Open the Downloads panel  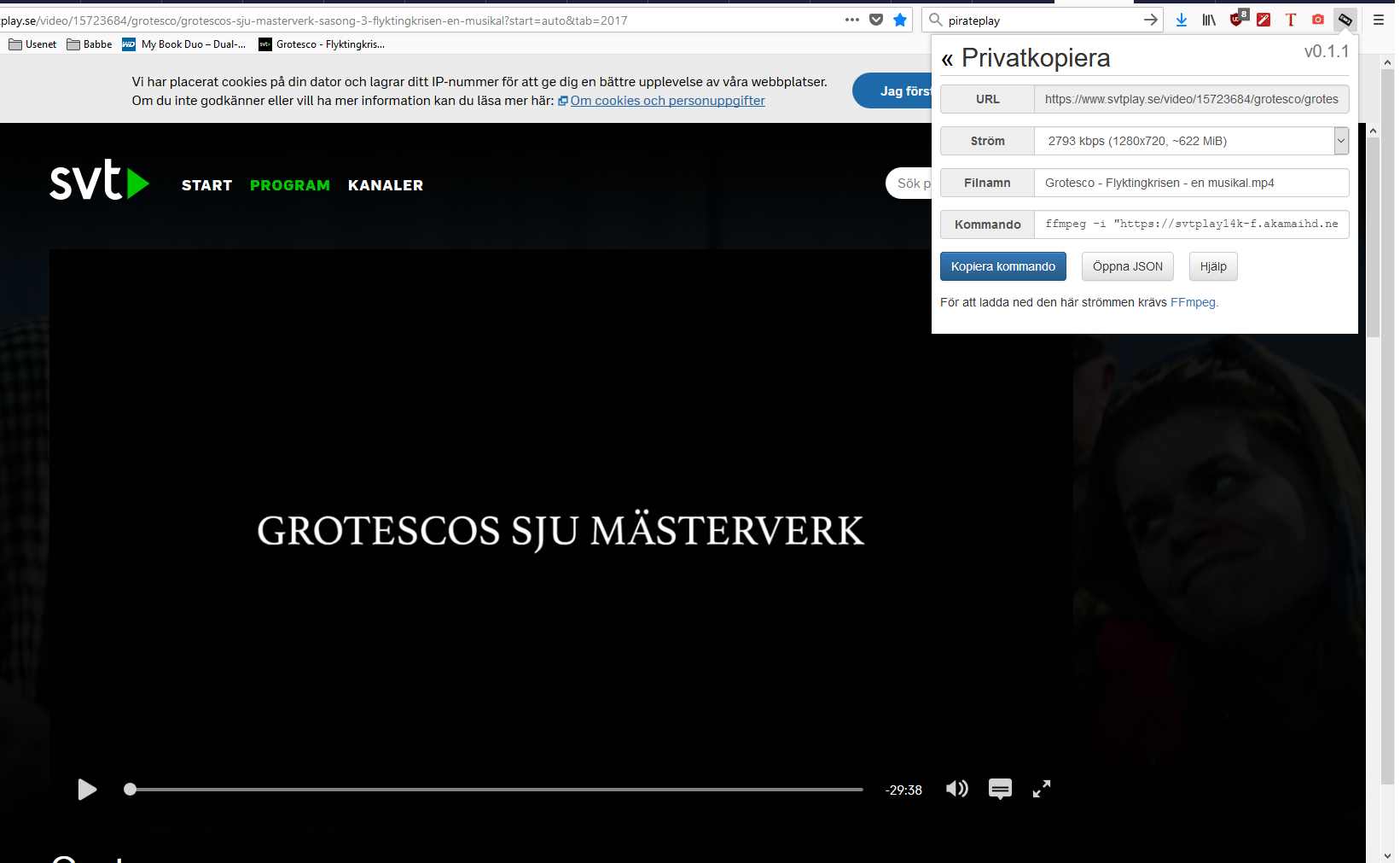(x=1182, y=20)
